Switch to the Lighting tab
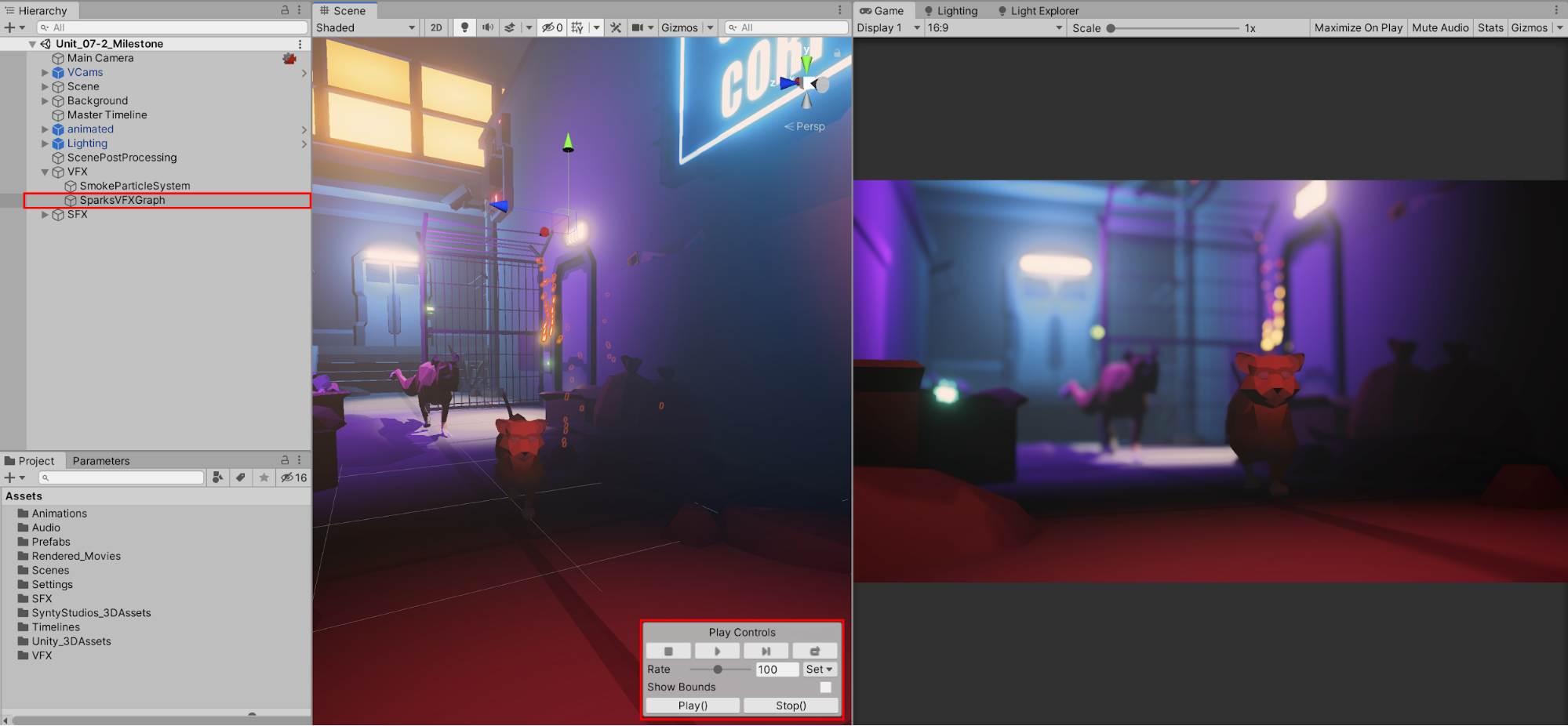 tap(951, 10)
